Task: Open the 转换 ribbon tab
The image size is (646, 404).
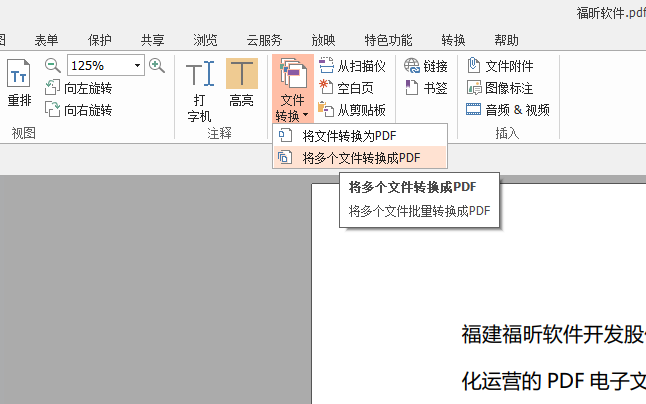Action: click(453, 40)
